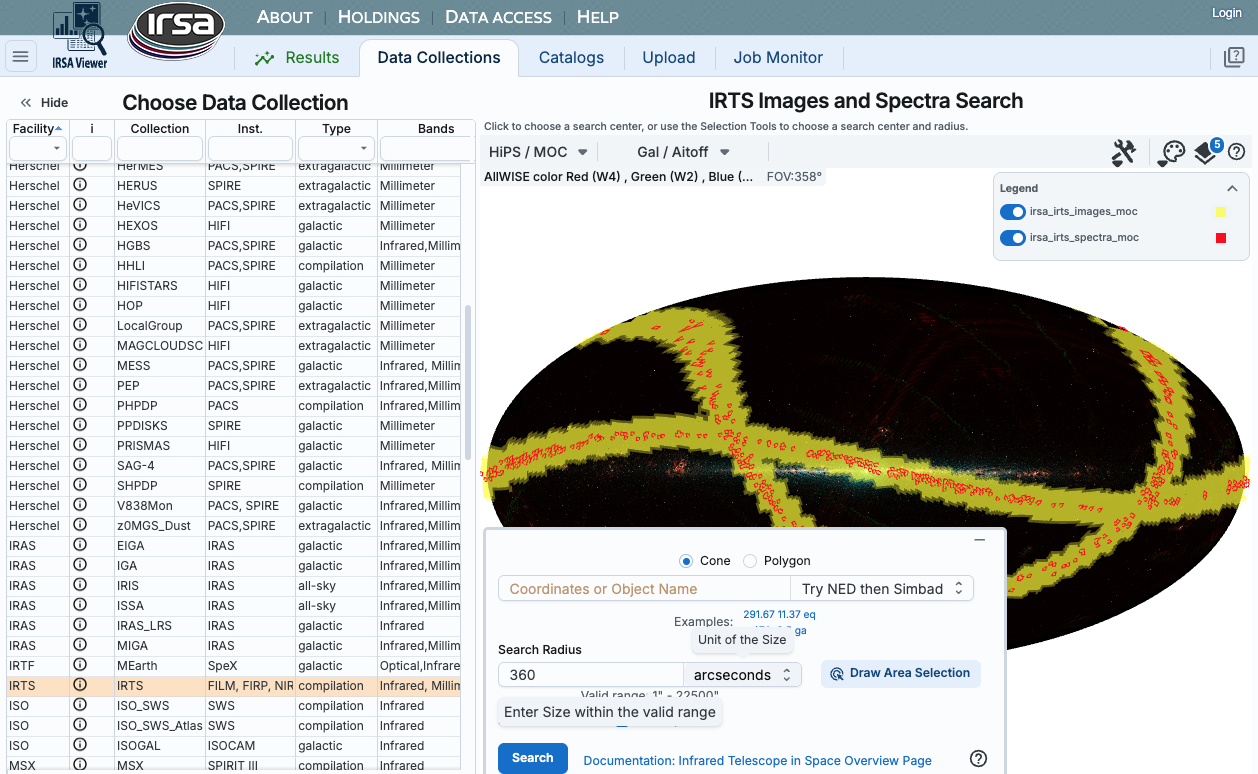This screenshot has width=1258, height=774.
Task: Show info for the MEarth collection
Action: coord(80,665)
